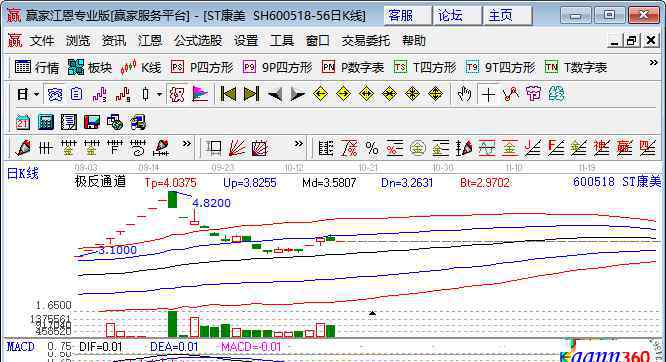Open the calculator icon
This screenshot has width=666, height=362.
45,122
